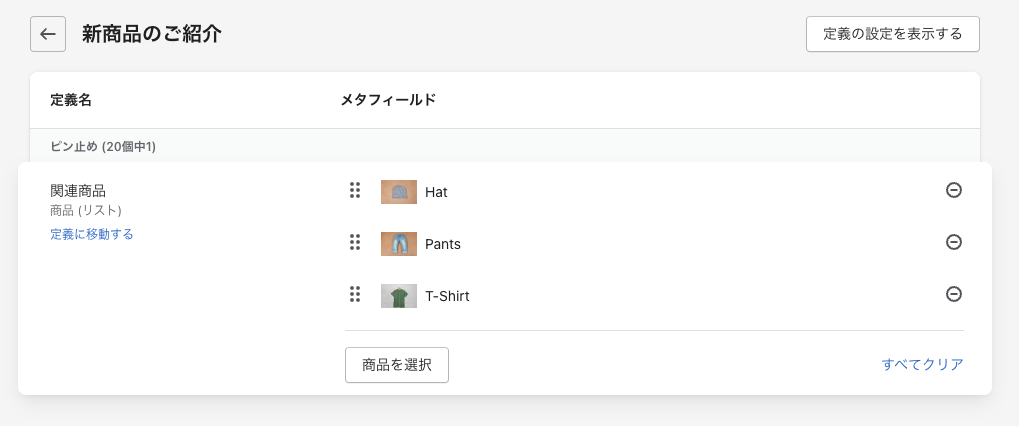
Task: Remove Hat from related products
Action: 954,190
